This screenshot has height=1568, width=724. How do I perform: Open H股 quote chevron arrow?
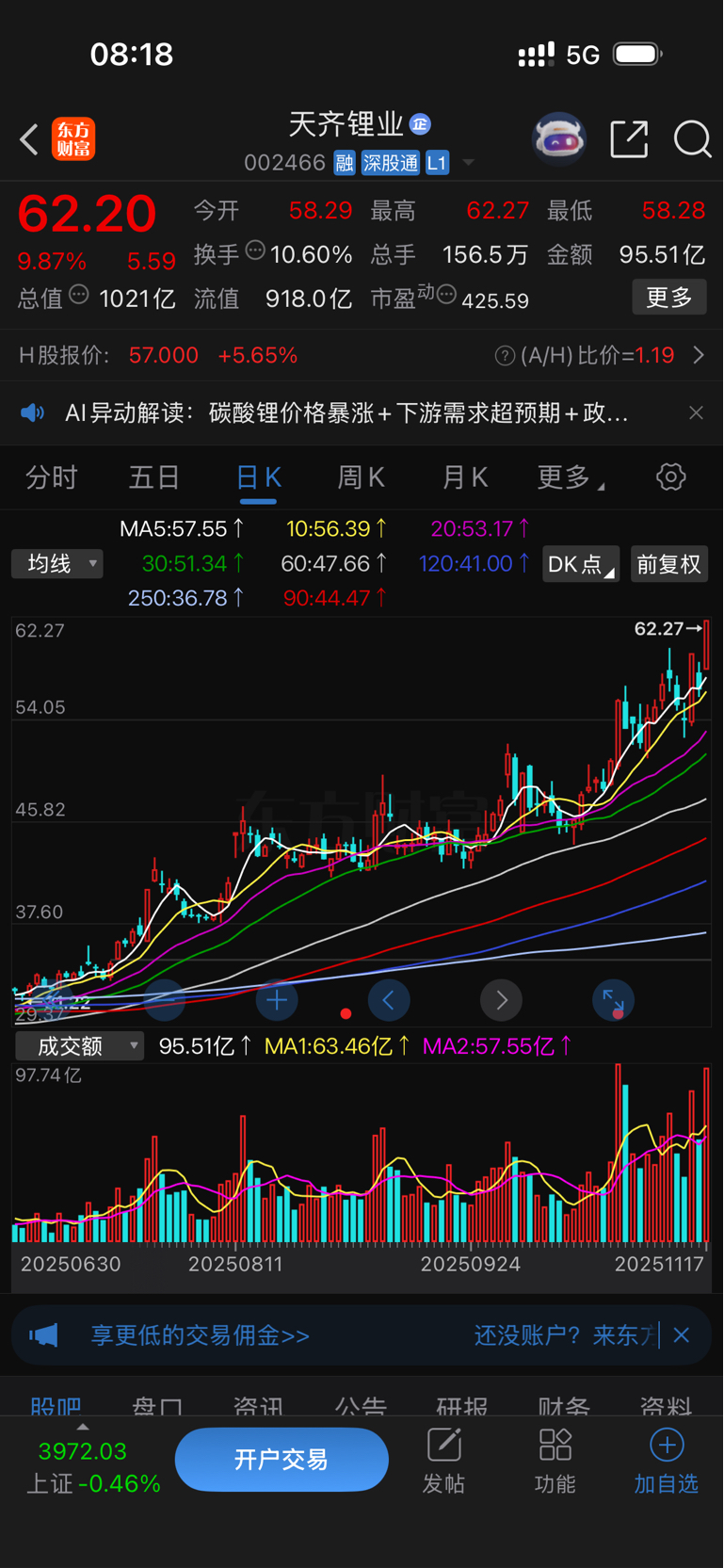click(699, 355)
